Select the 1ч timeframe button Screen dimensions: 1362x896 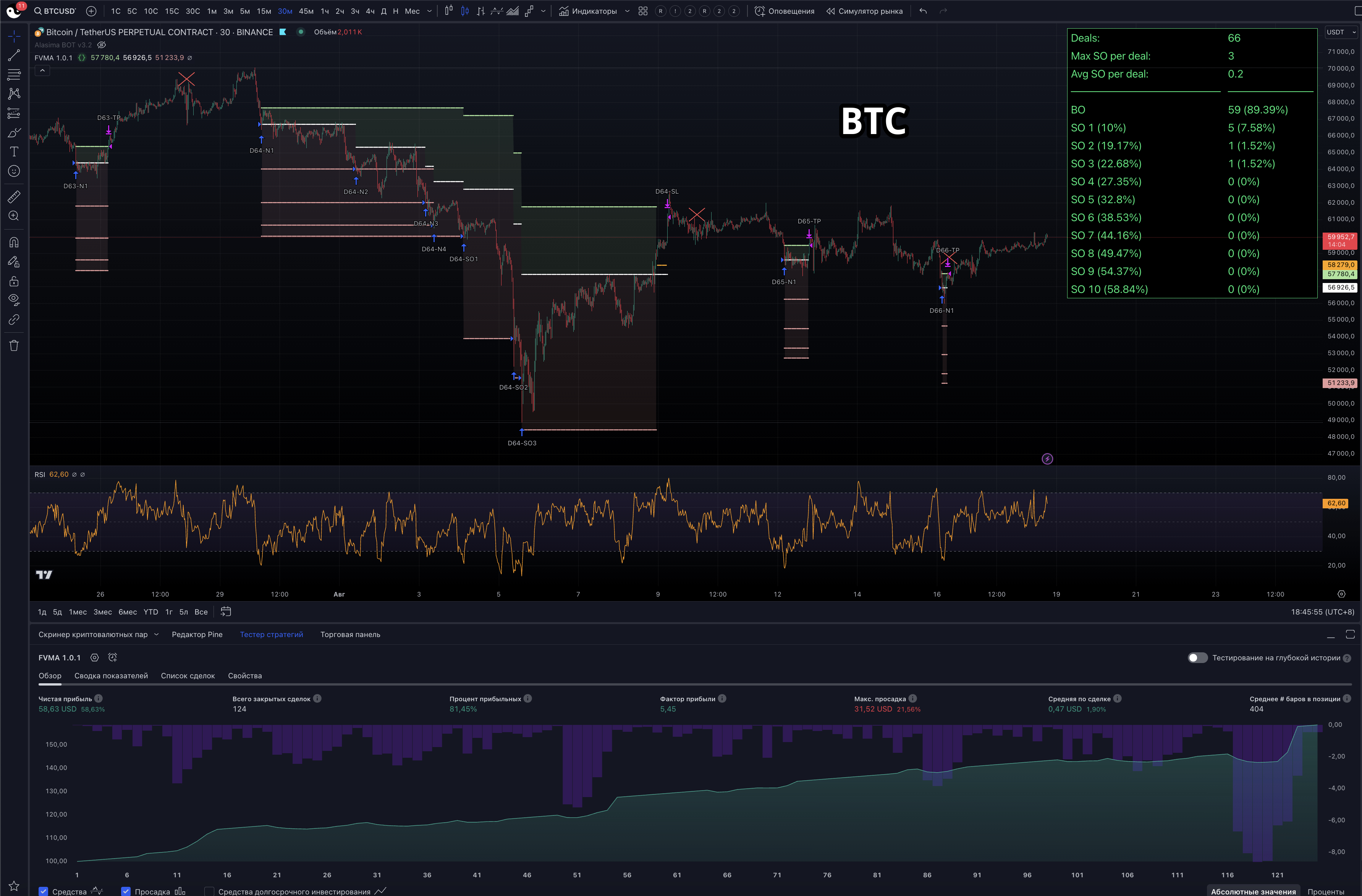tap(325, 11)
